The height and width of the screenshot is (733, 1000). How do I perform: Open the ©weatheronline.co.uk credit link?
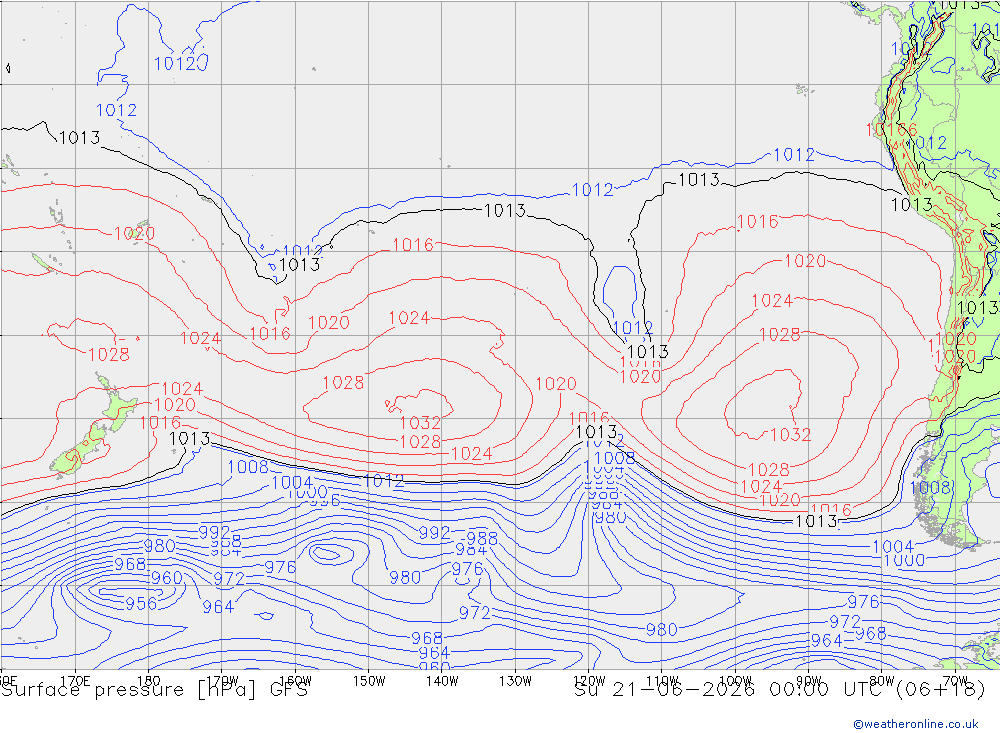916,724
